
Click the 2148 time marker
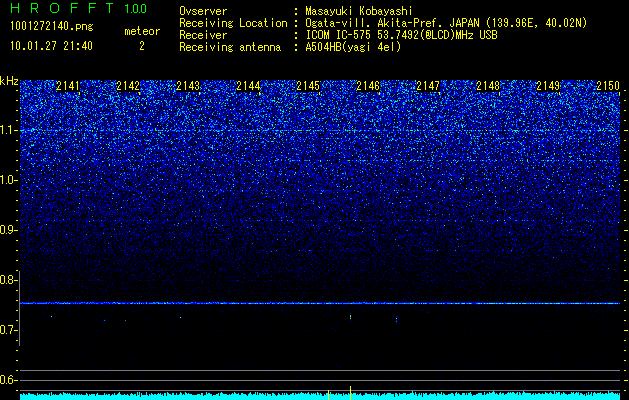(488, 86)
